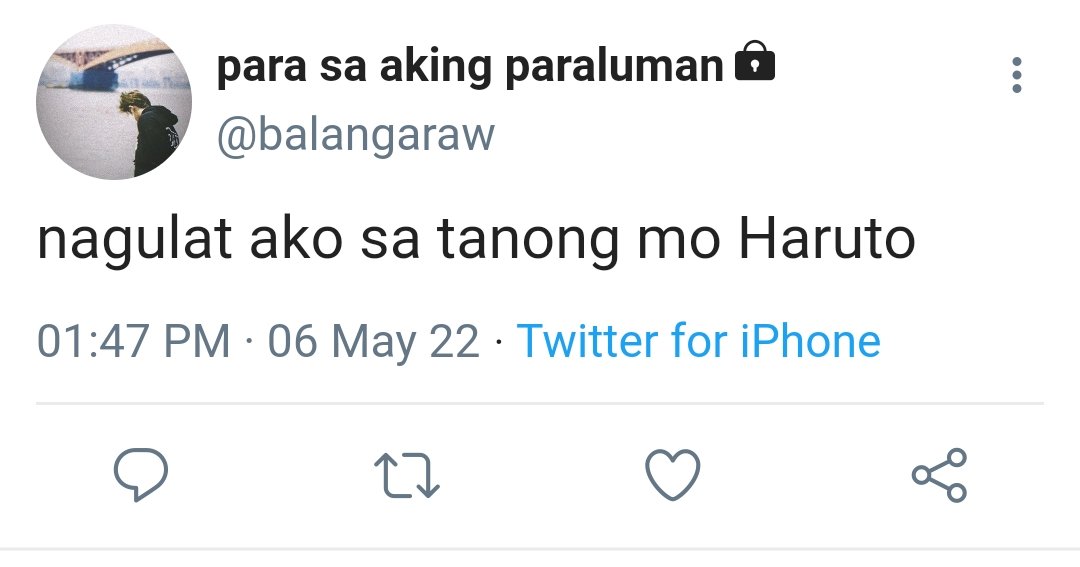The image size is (1080, 567).
Task: Click the padlock protected-account icon
Action: [756, 61]
